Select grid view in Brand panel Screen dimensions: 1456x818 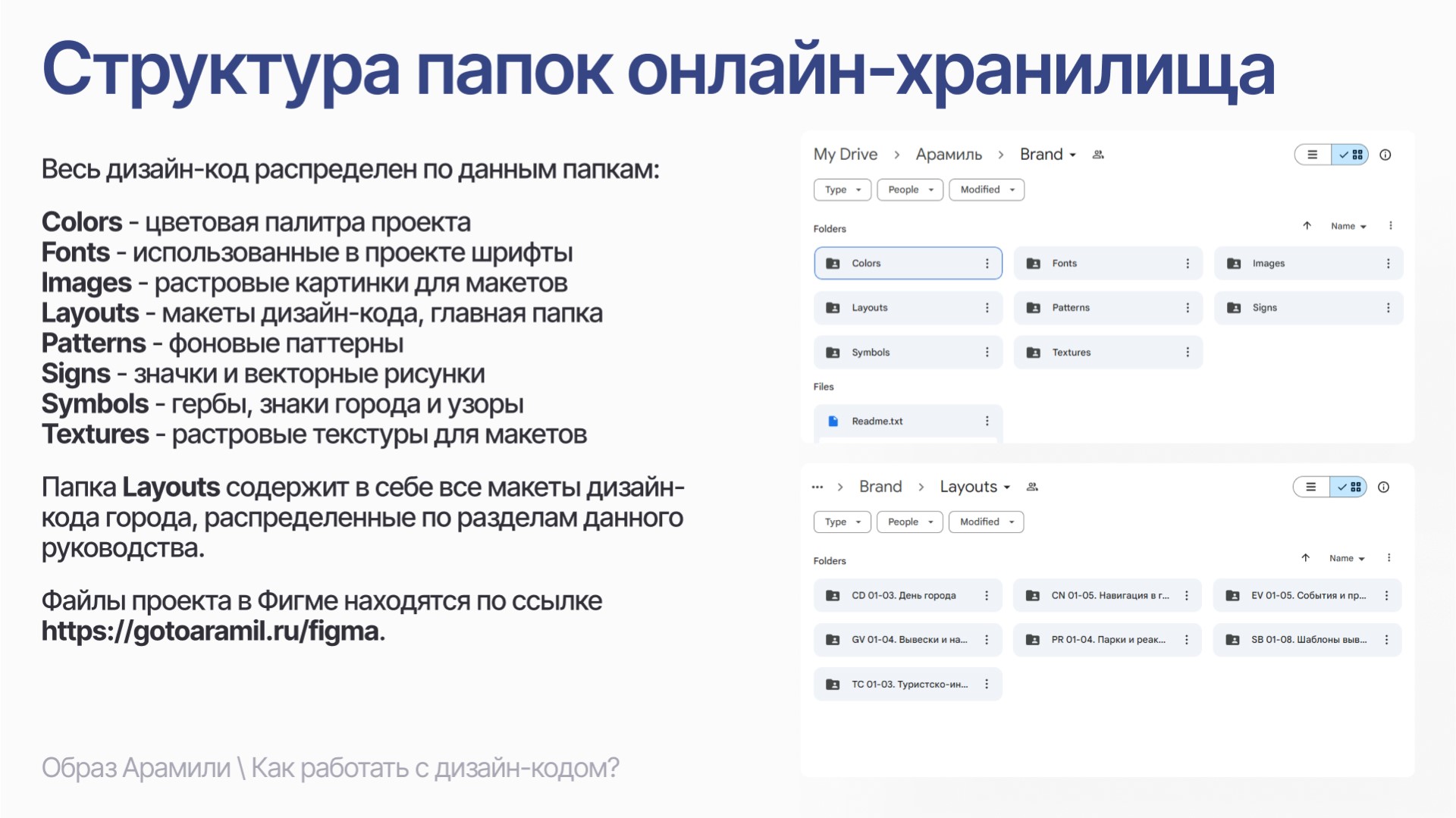1351,155
